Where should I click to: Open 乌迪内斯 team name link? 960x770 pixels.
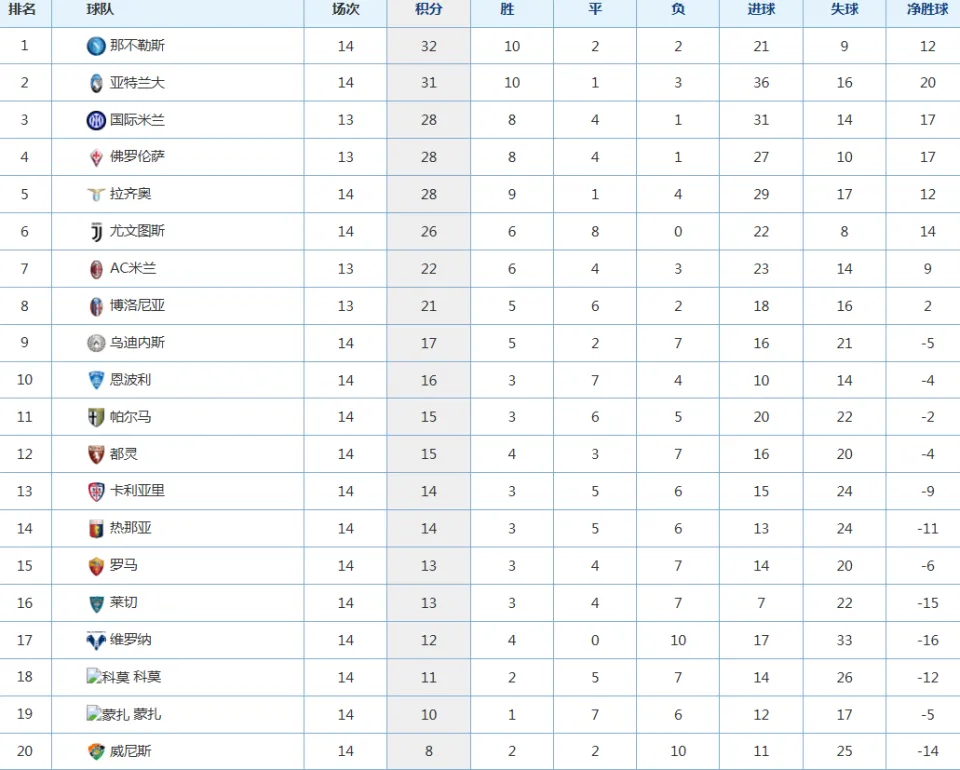click(137, 343)
